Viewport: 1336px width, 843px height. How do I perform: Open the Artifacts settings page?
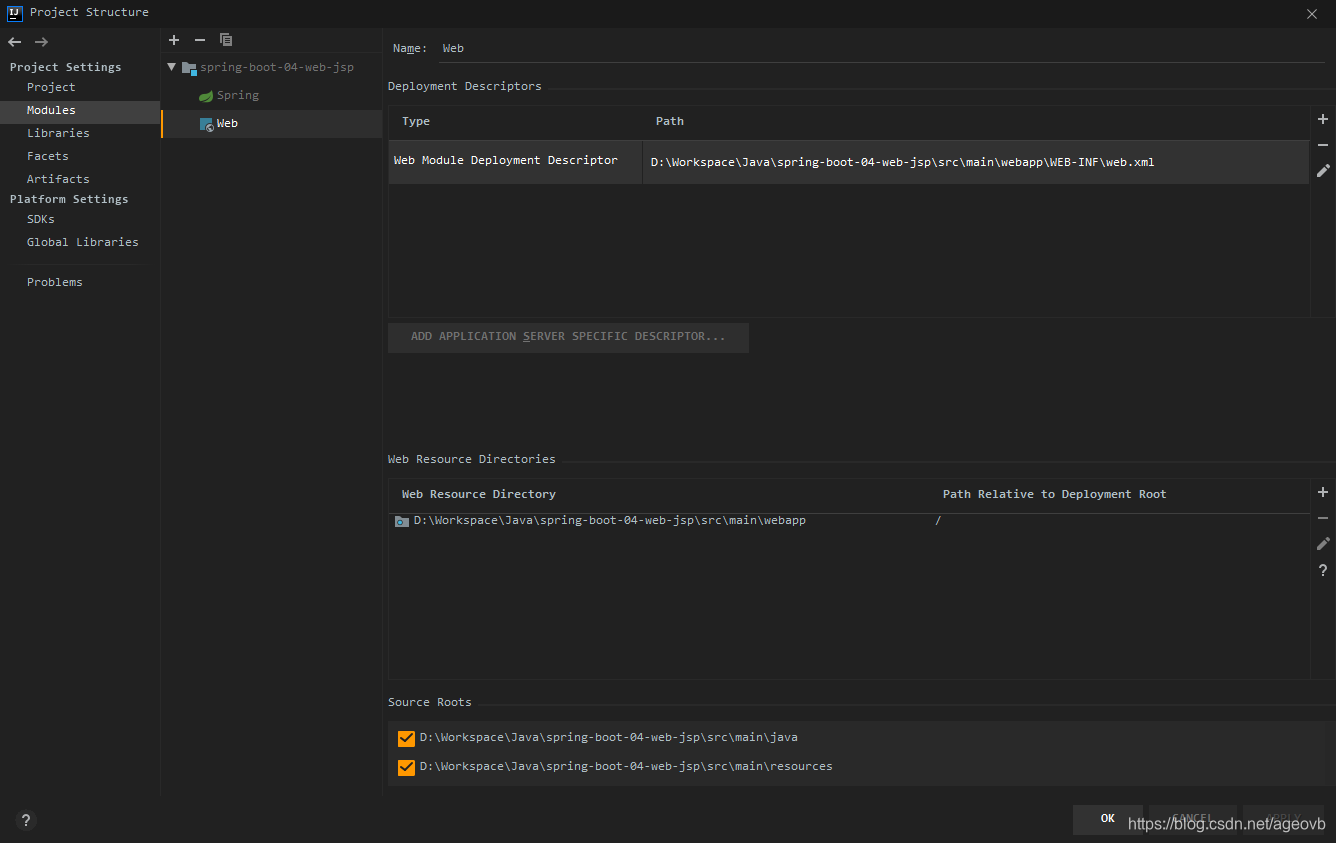[x=58, y=179]
